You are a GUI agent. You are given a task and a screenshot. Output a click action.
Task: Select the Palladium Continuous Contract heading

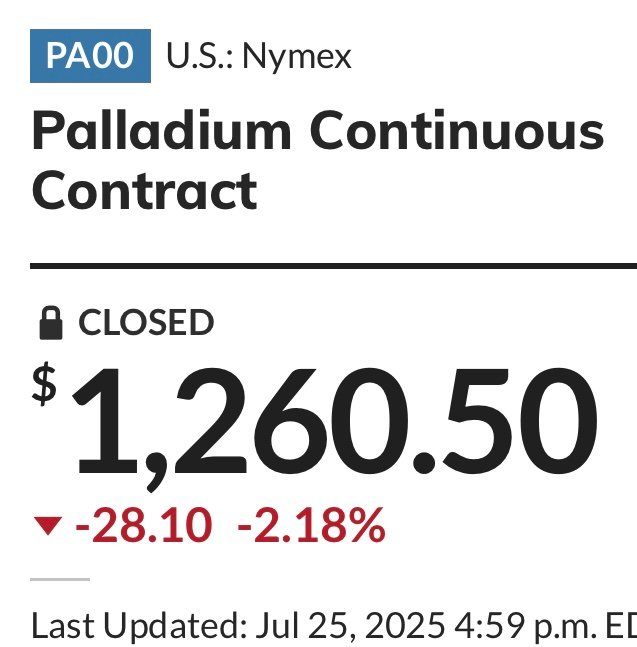(318, 160)
